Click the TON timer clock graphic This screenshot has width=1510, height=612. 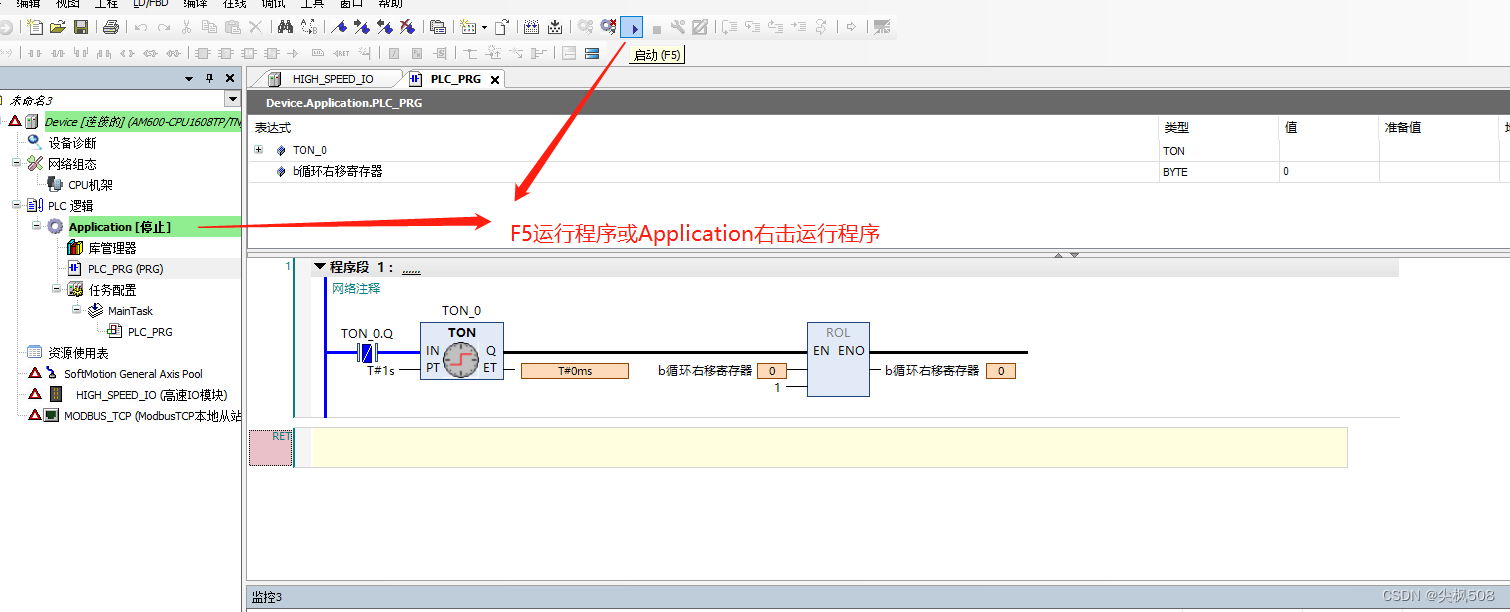click(461, 360)
